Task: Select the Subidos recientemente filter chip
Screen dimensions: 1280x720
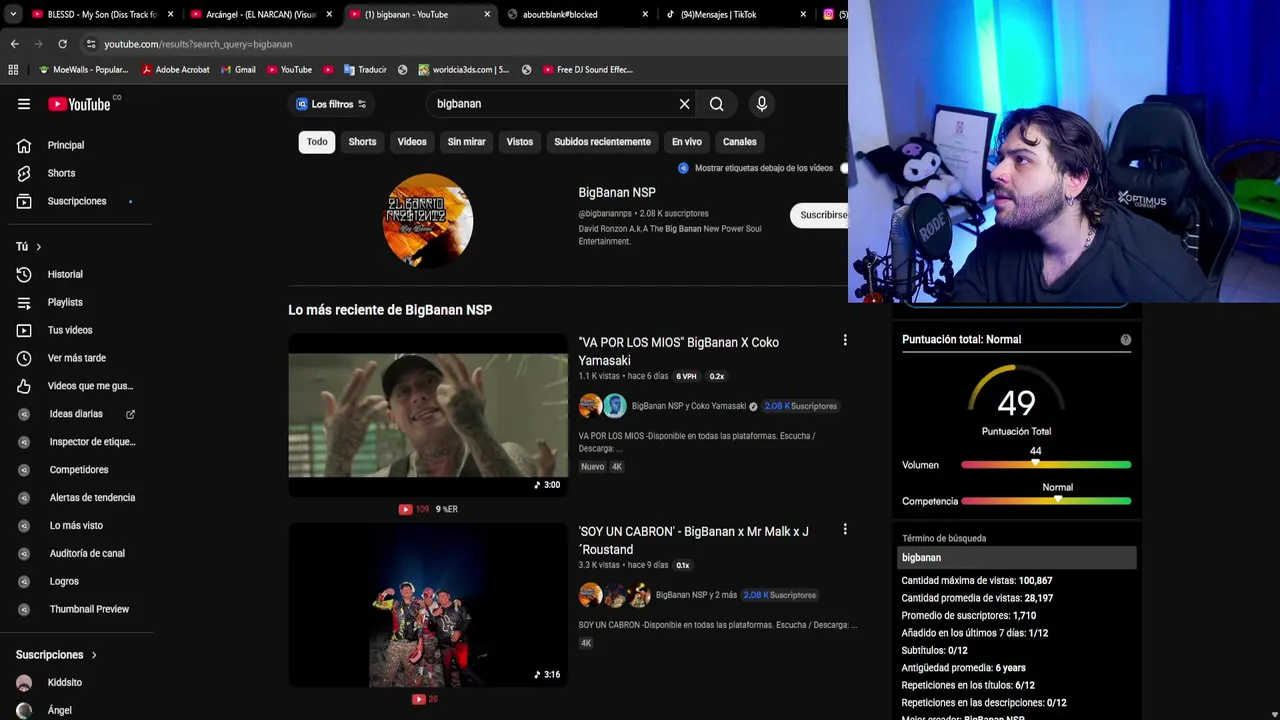Action: tap(602, 142)
